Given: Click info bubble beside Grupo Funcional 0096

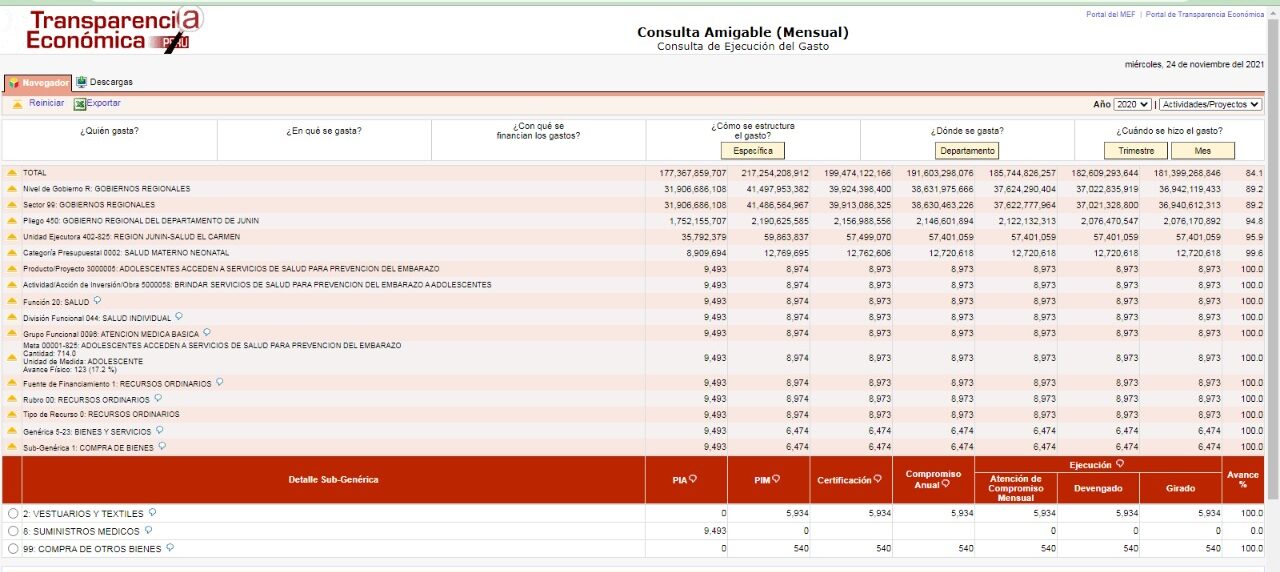Looking at the screenshot, I should point(206,332).
